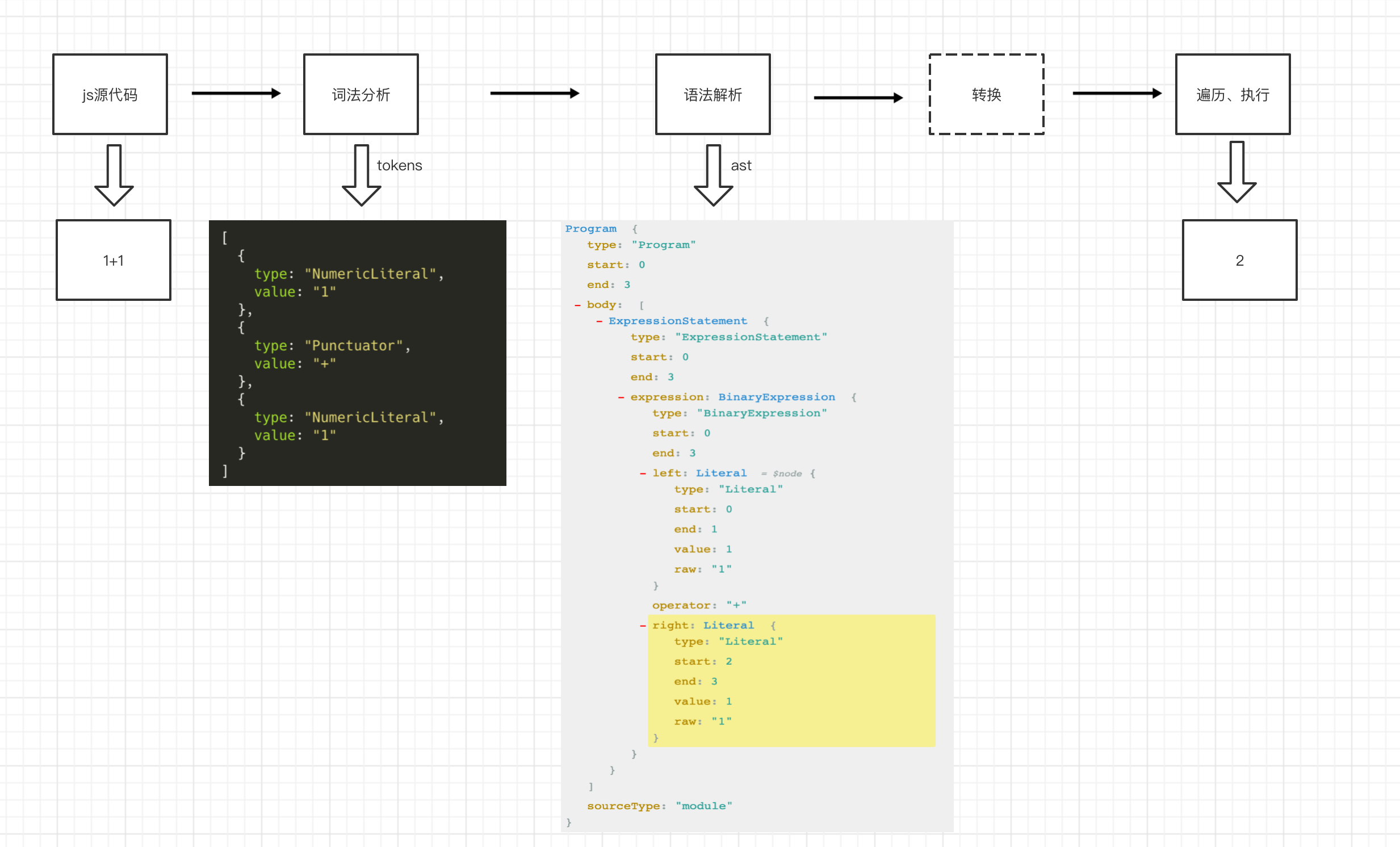Screen dimensions: 1400x847
Task: Collapse the ExpressionStatement tree node
Action: coord(599,321)
